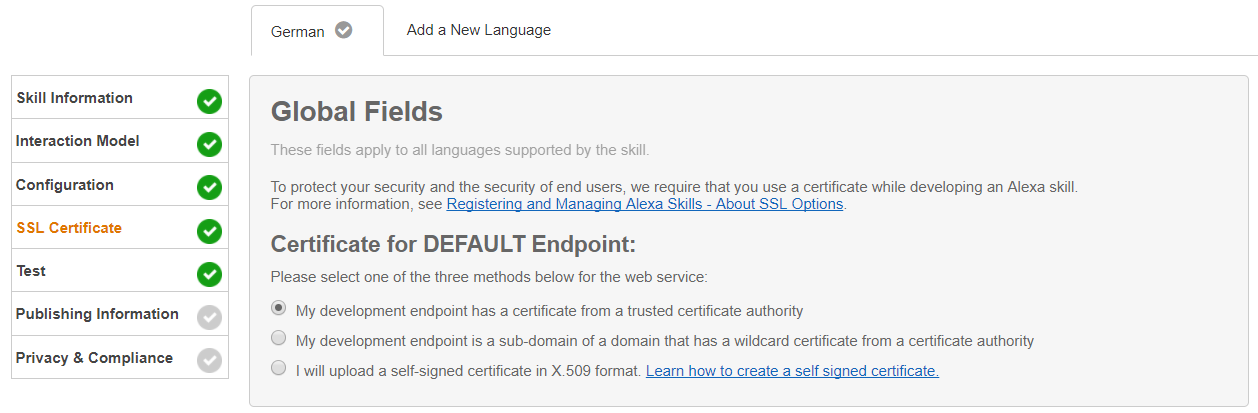Open the About SSL Options documentation link
1258x413 pixels.
(645, 204)
